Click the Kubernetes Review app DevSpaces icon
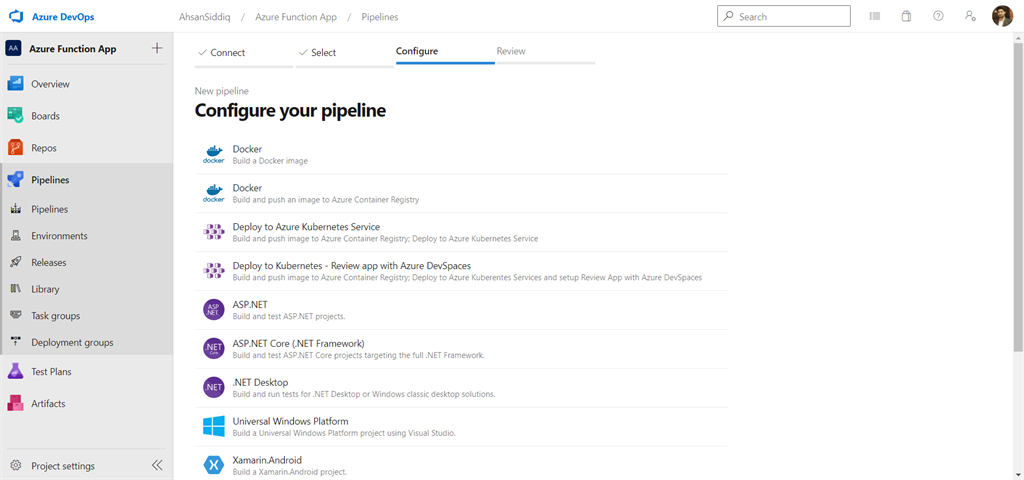The image size is (1024, 480). coord(214,271)
